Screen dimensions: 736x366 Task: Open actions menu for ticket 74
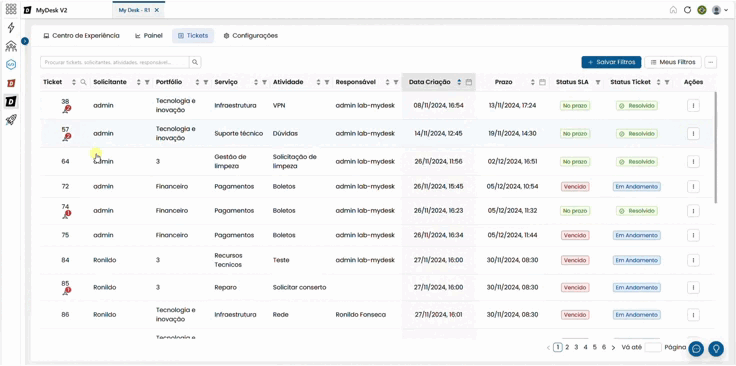click(693, 211)
